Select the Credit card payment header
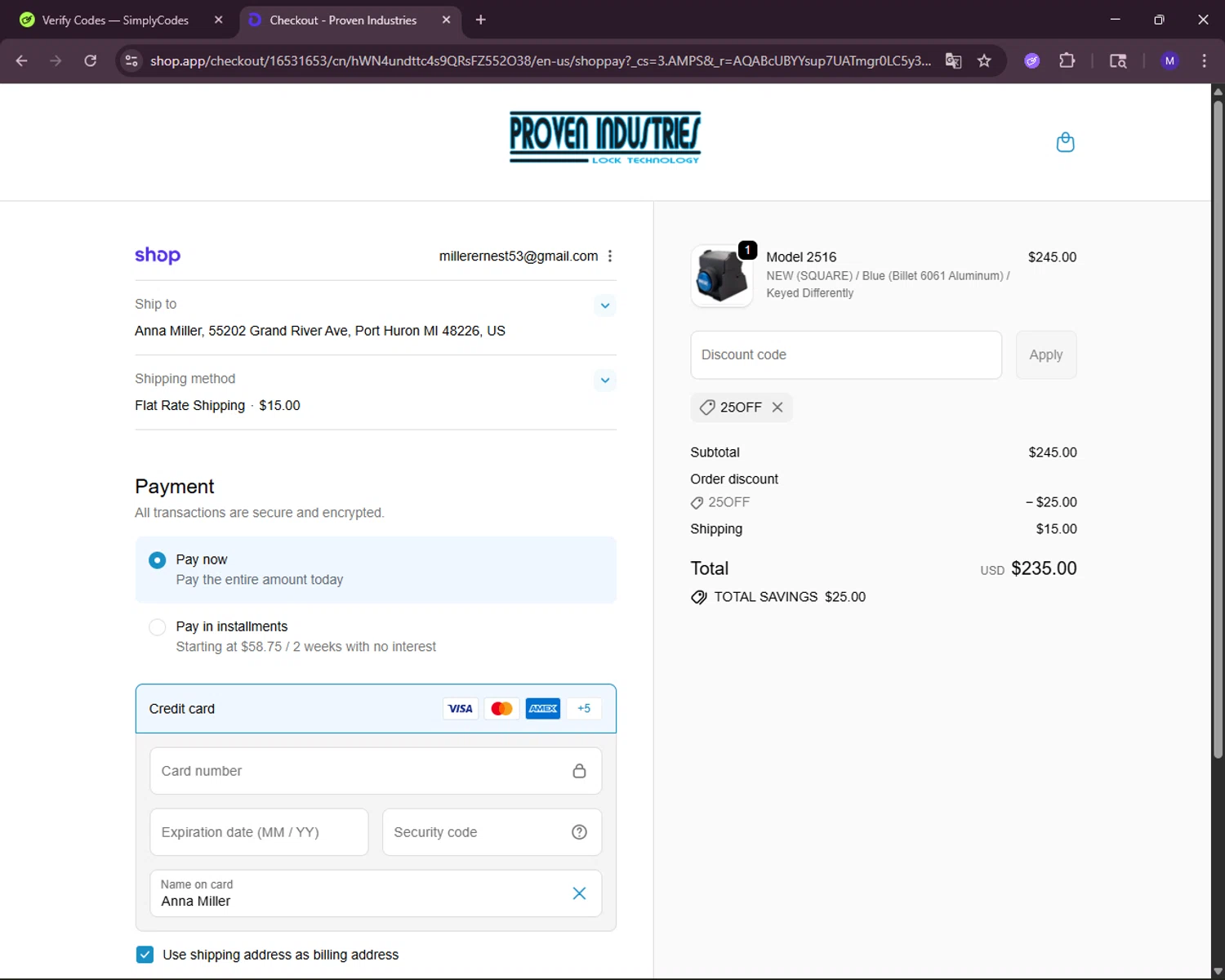 click(x=376, y=709)
